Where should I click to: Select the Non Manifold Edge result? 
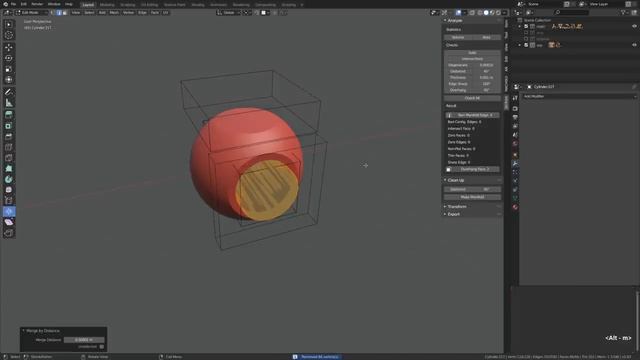click(x=472, y=115)
